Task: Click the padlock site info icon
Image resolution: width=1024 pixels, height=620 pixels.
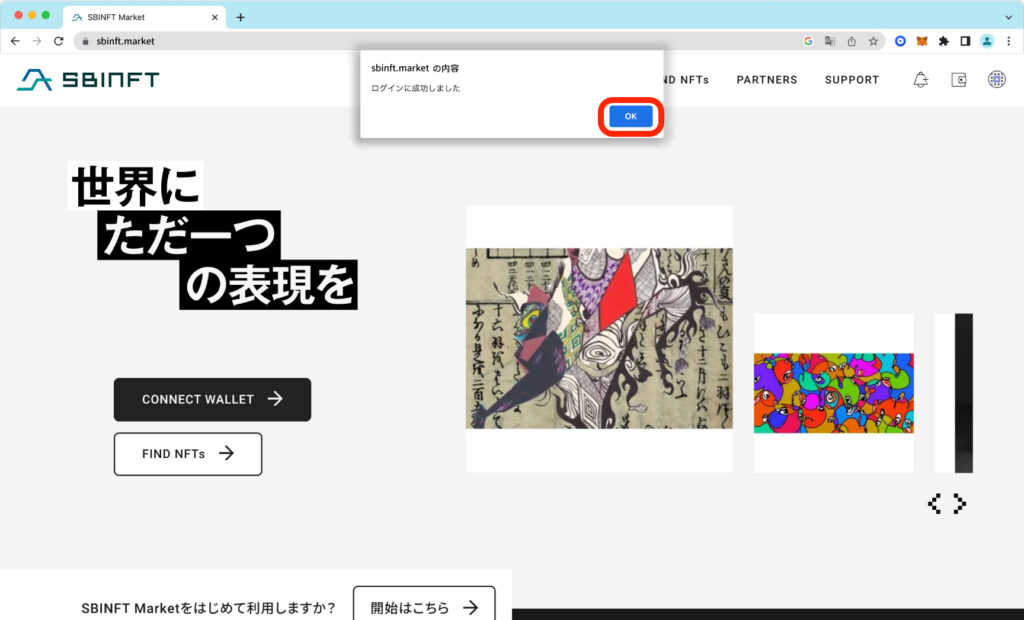Action: [x=85, y=41]
